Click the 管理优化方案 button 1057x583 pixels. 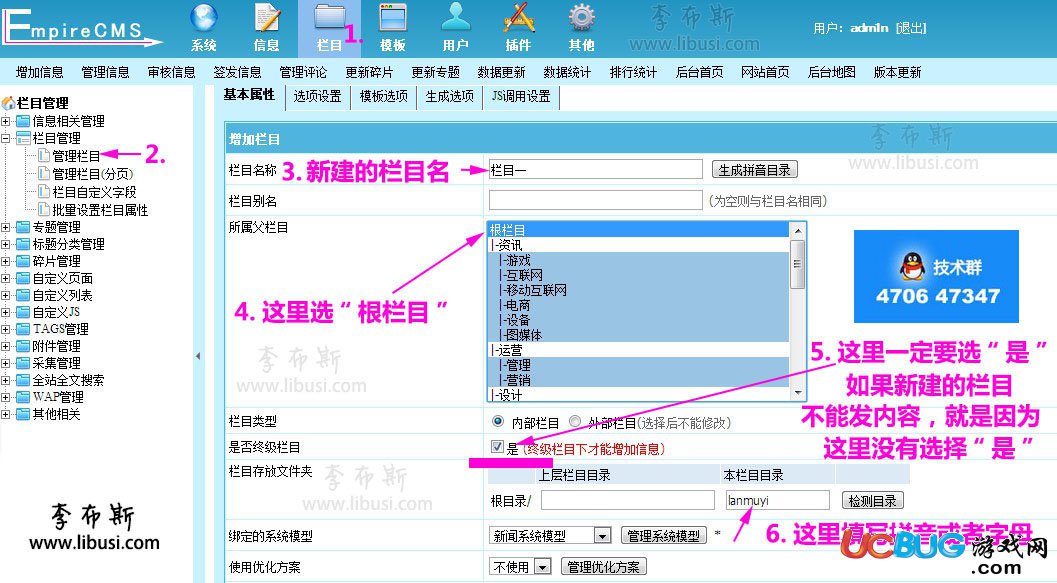point(603,567)
